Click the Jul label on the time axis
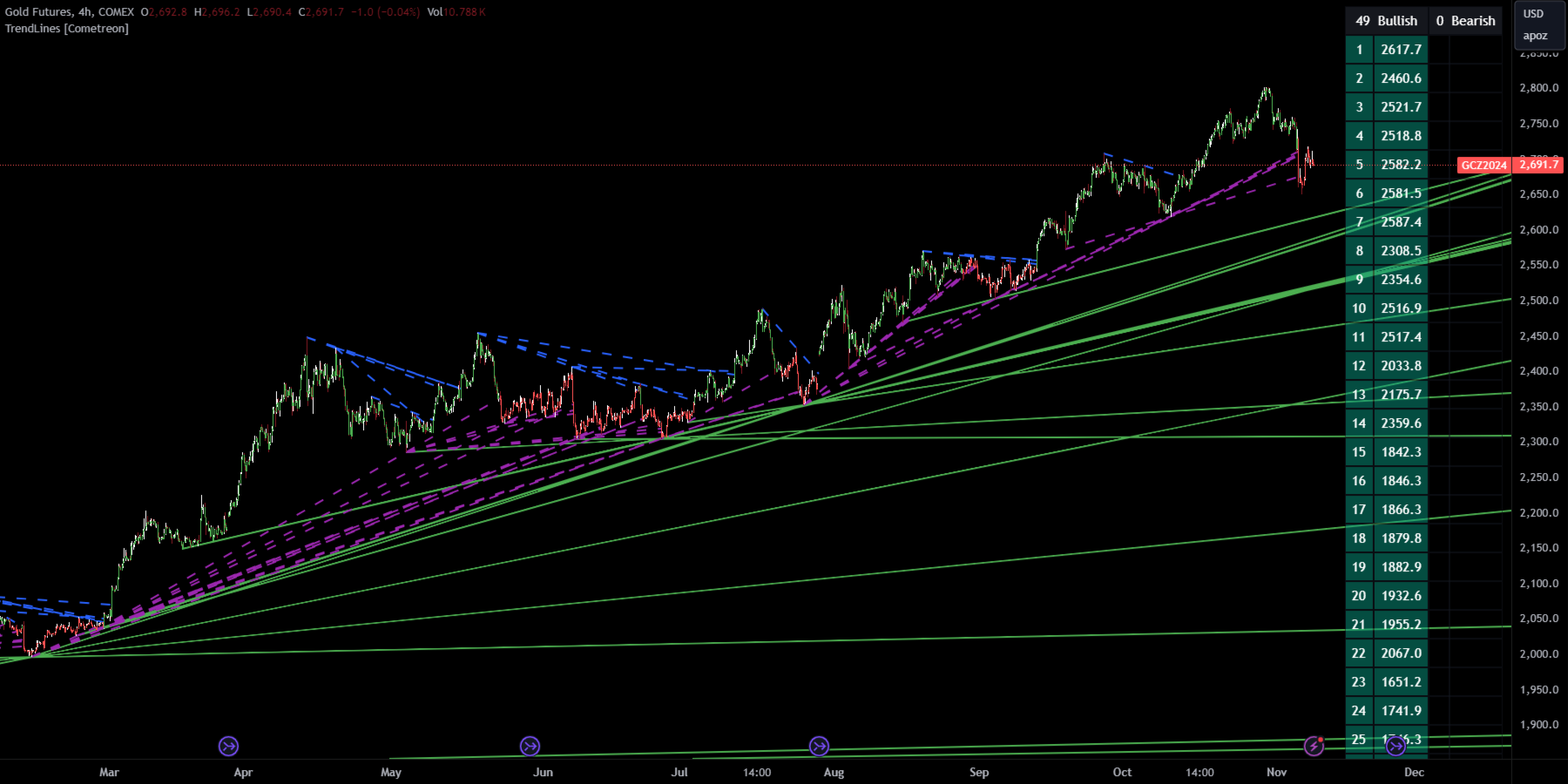The height and width of the screenshot is (784, 1568). tap(679, 772)
